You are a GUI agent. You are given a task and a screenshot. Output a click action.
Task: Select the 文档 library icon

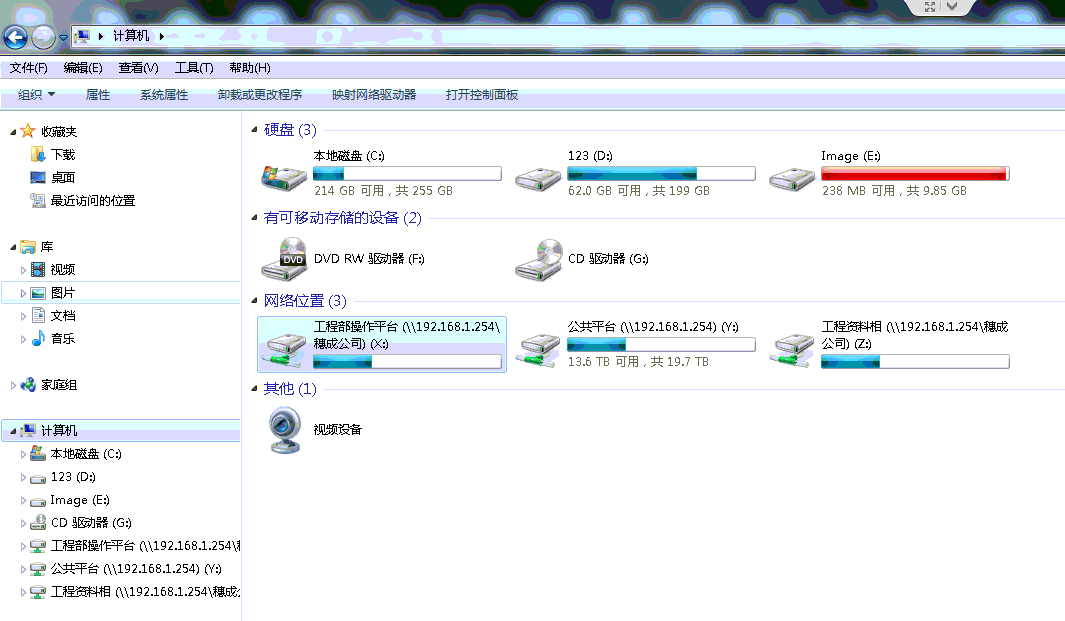(38, 316)
